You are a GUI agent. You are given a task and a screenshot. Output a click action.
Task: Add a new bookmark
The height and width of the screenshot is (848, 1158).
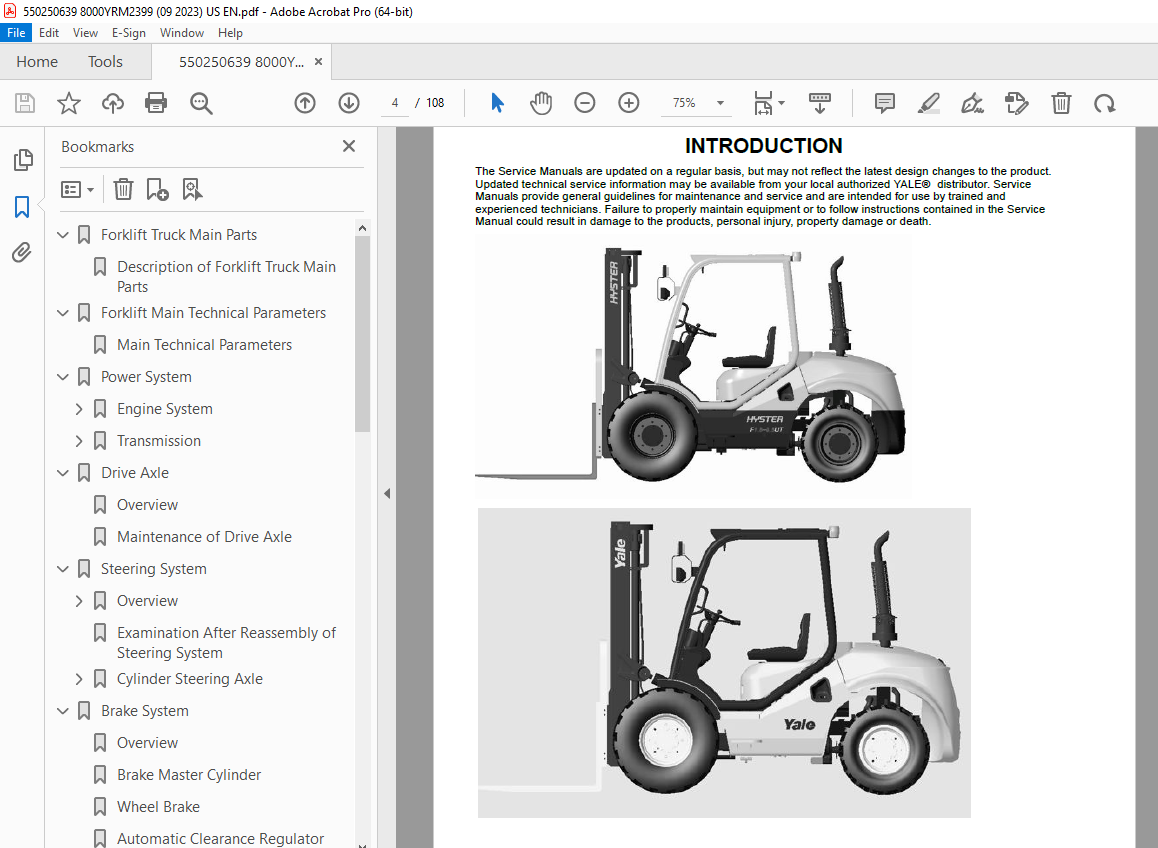pos(157,190)
